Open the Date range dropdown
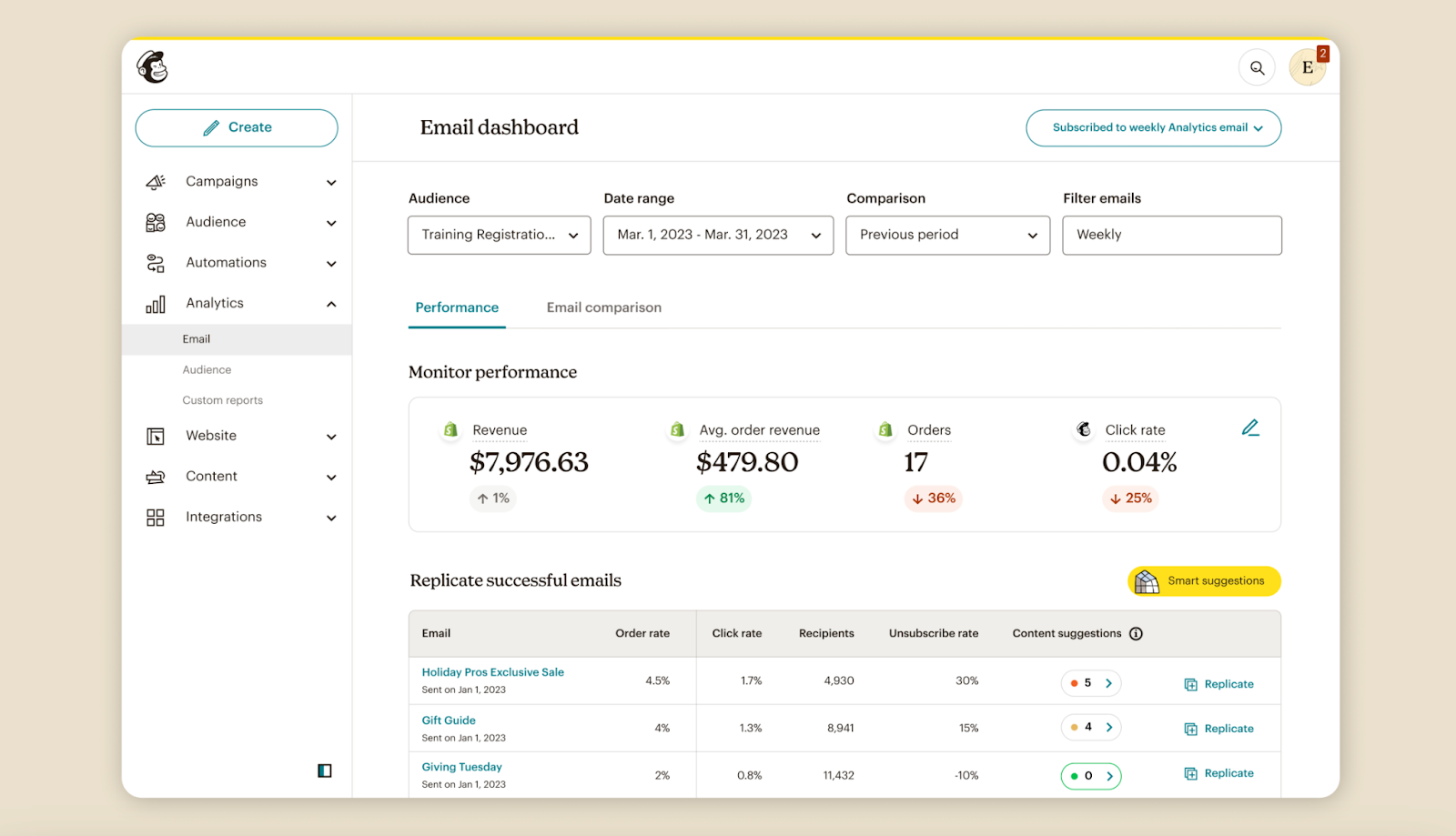1456x836 pixels. 718,235
